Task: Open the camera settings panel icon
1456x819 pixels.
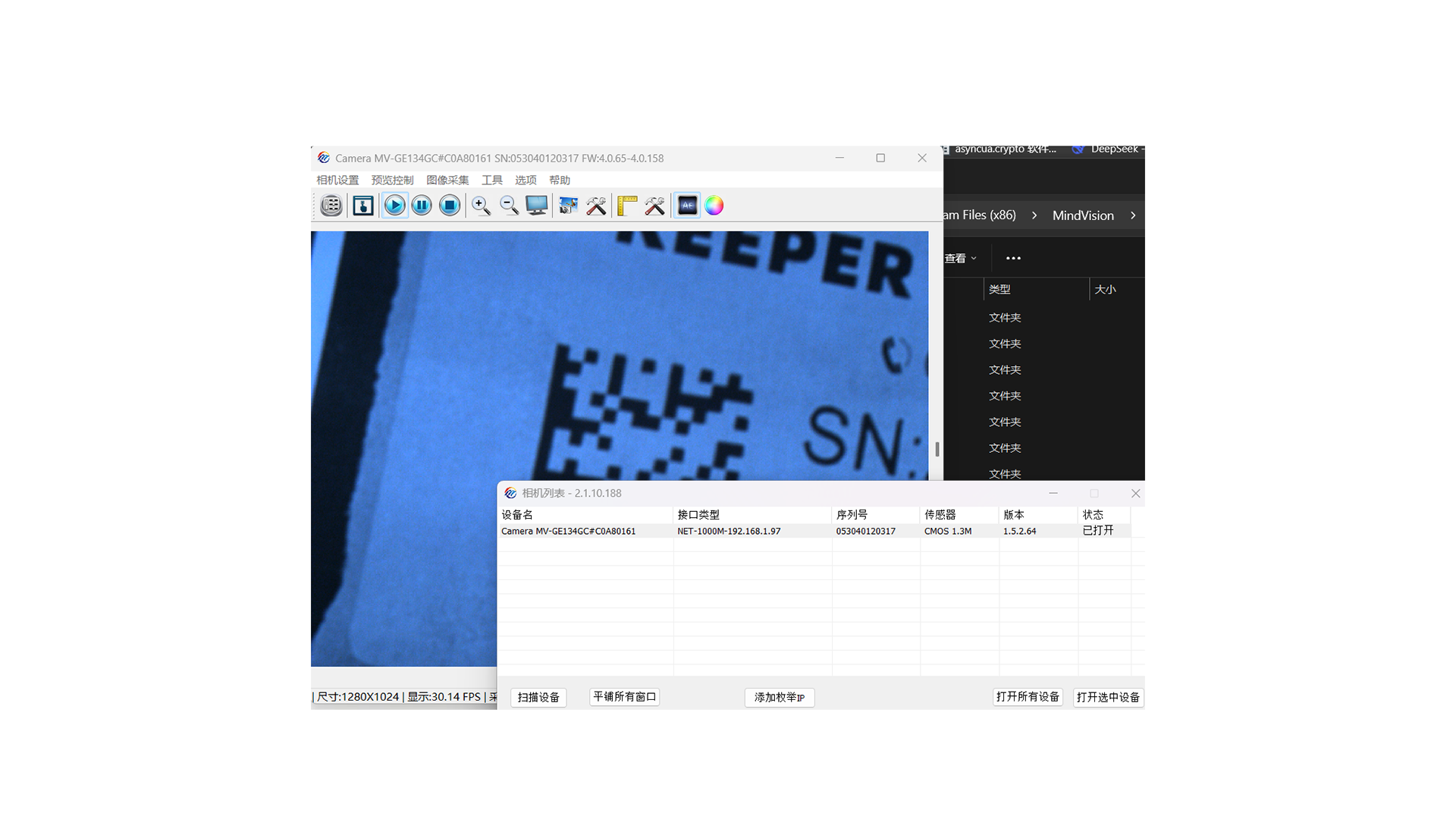Action: pos(331,206)
